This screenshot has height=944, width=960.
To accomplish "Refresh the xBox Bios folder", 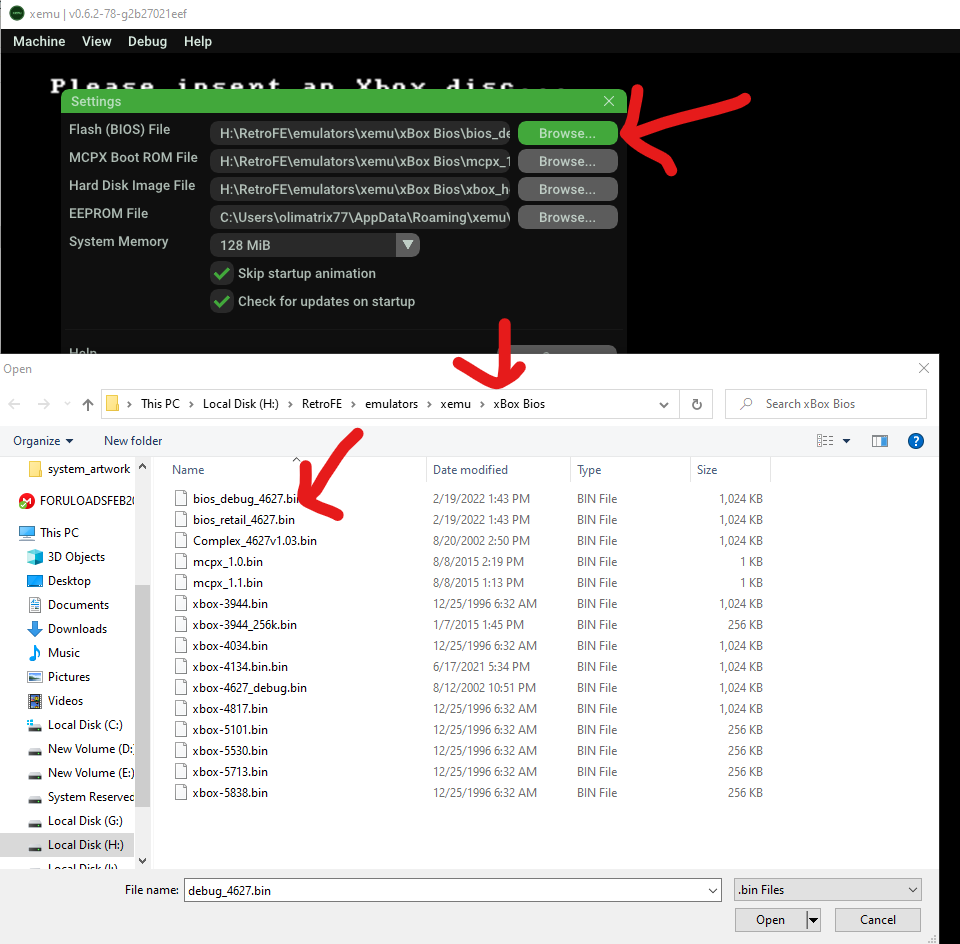I will pyautogui.click(x=697, y=405).
